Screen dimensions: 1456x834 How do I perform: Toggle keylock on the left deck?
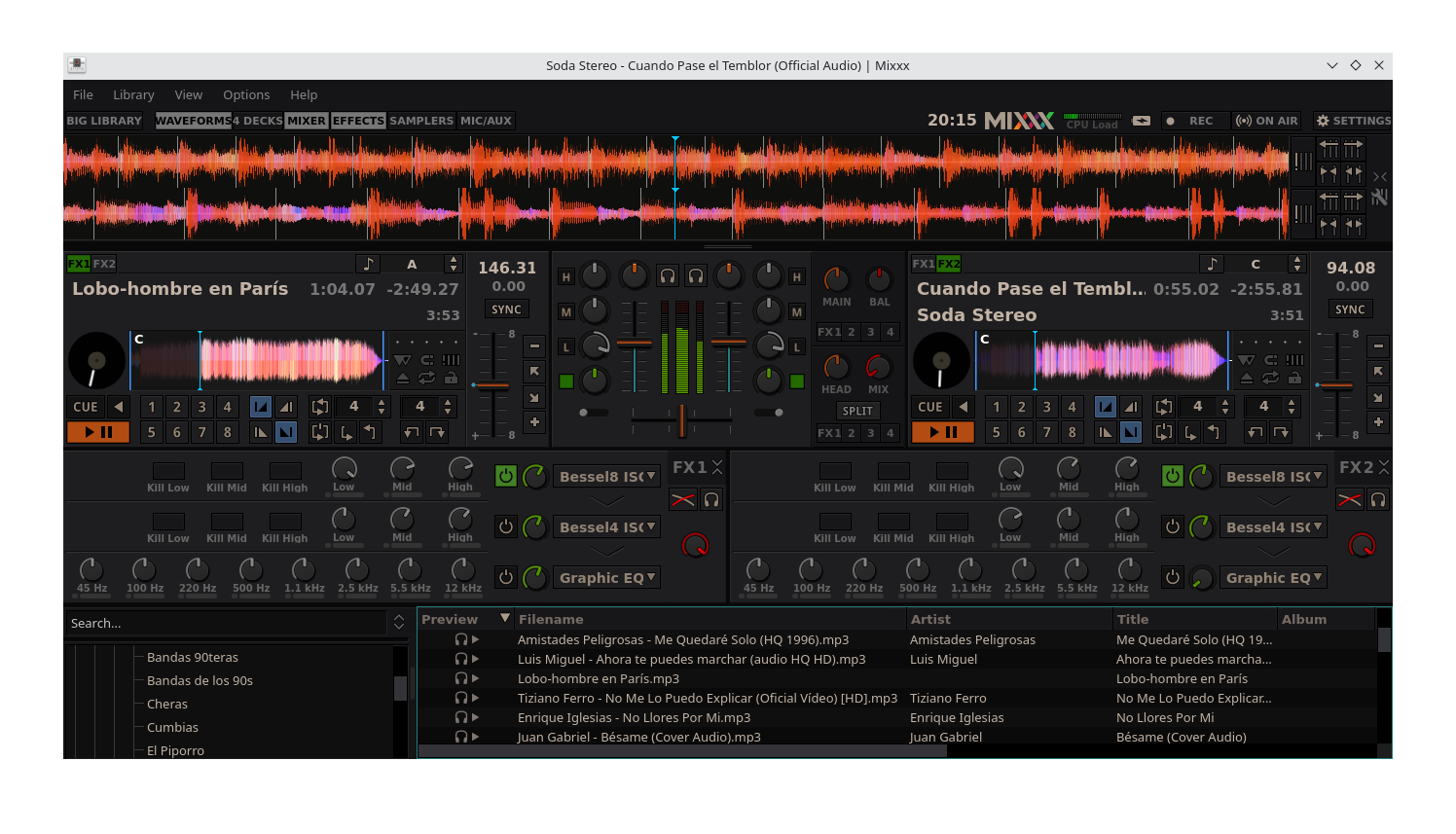[451, 378]
